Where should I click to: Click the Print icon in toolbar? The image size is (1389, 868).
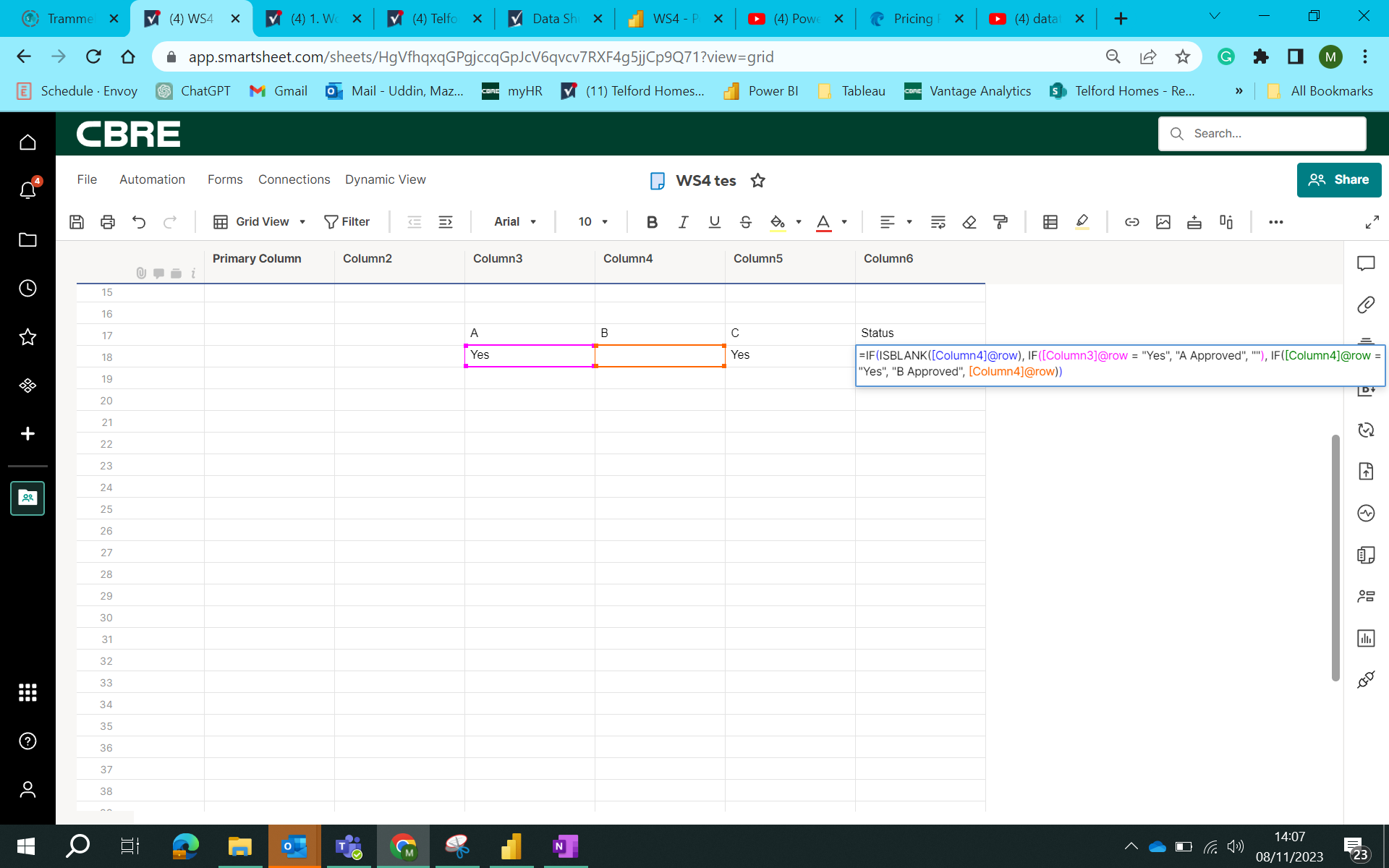(x=108, y=222)
